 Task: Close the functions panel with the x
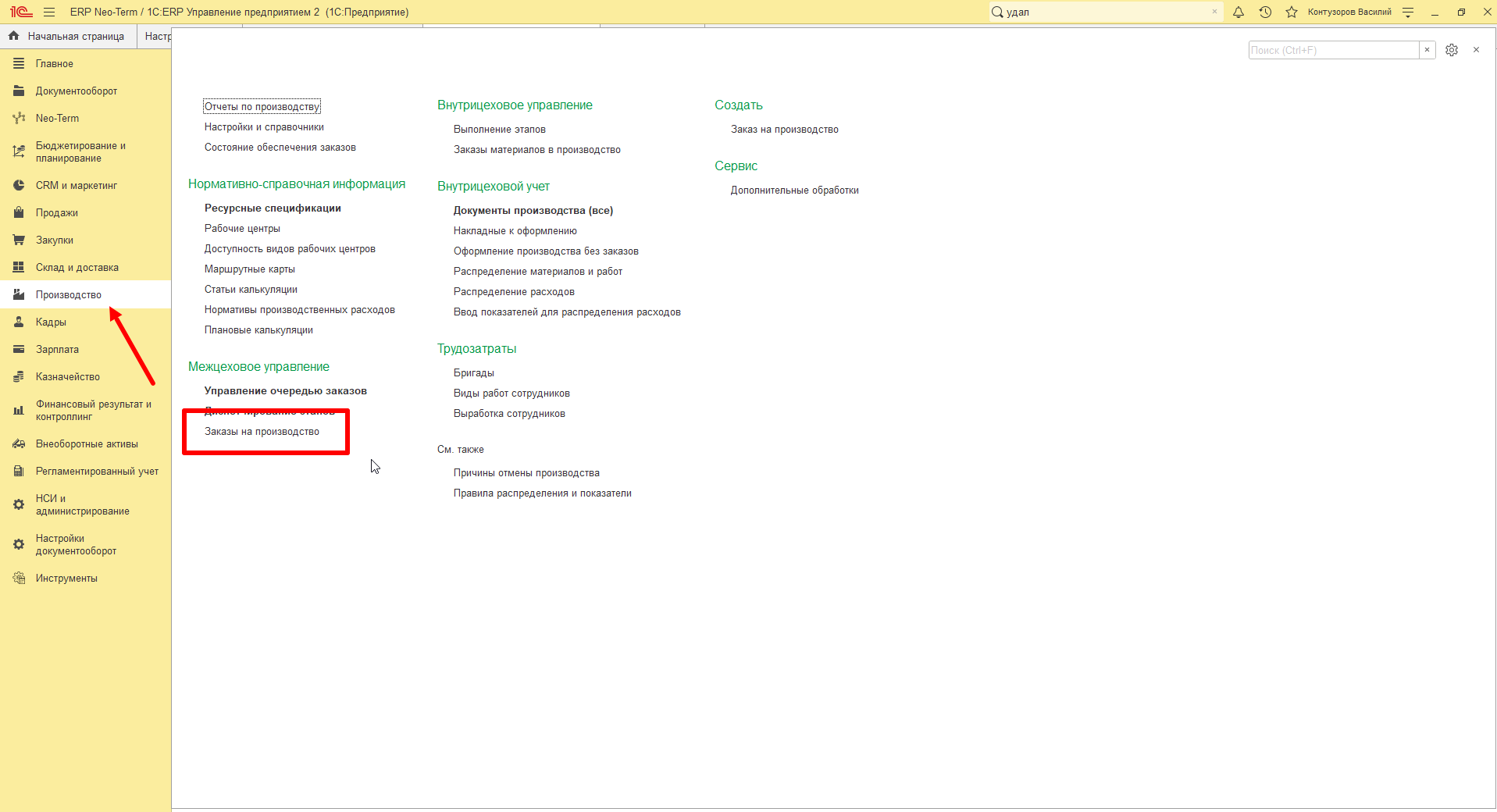(1476, 50)
